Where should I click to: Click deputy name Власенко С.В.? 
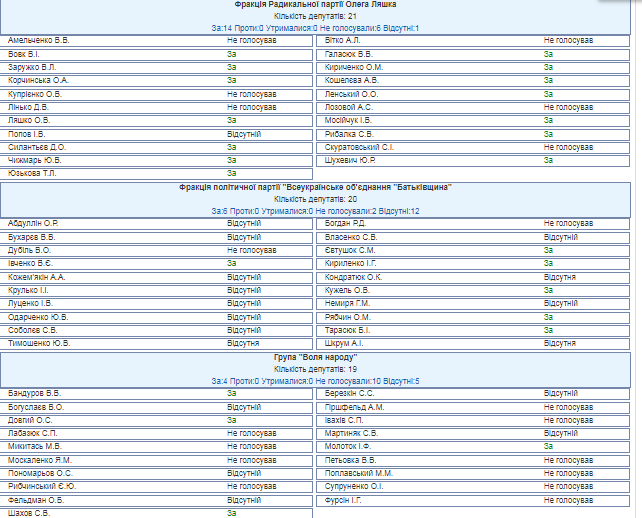(351, 237)
